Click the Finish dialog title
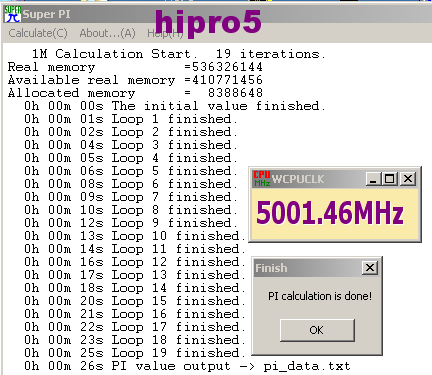Image resolution: width=432 pixels, height=375 pixels. point(271,268)
